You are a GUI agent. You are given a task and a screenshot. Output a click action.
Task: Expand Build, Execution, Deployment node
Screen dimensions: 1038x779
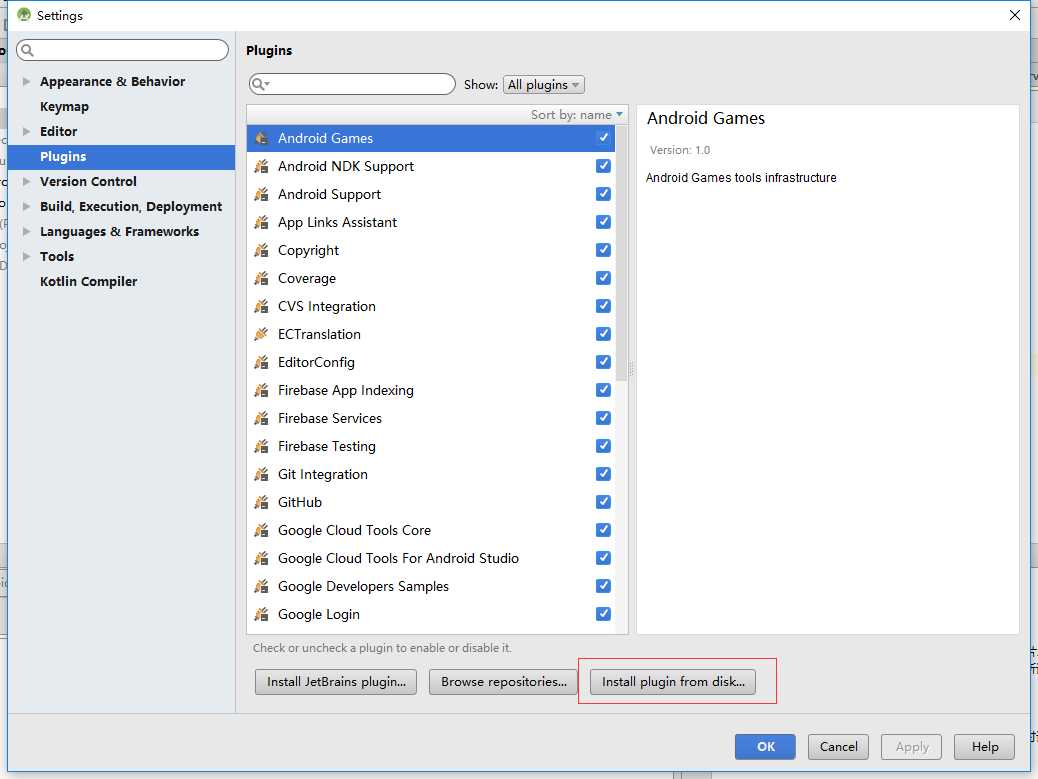(x=26, y=206)
